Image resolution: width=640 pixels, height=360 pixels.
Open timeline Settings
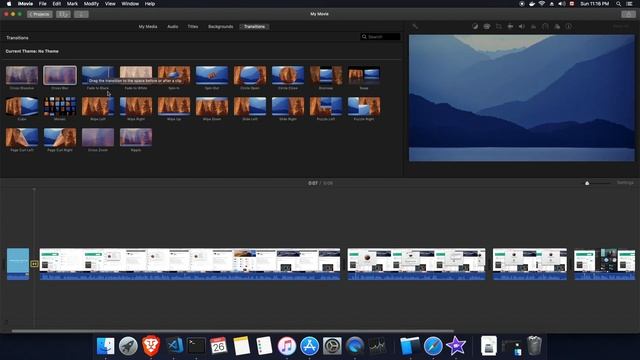pyautogui.click(x=625, y=183)
